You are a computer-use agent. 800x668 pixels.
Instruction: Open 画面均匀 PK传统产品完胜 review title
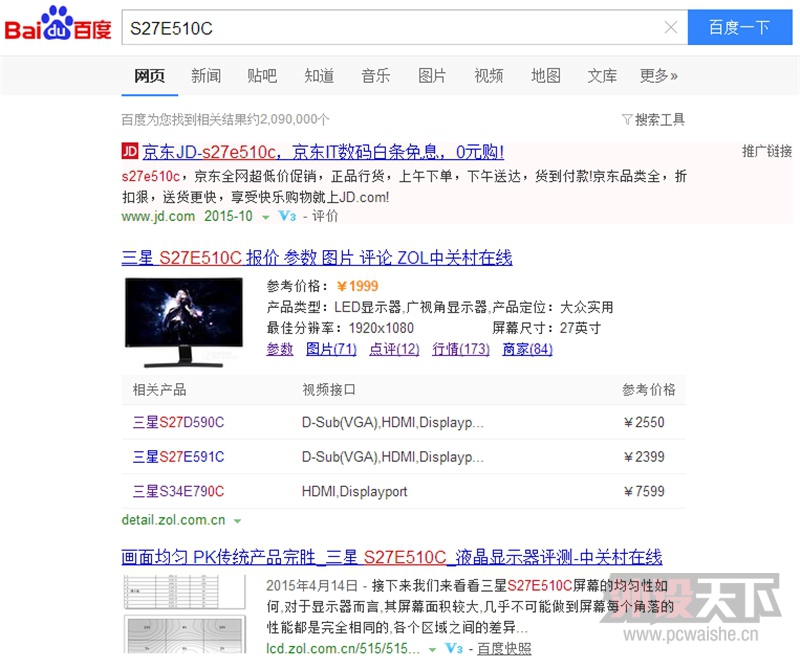tap(392, 557)
